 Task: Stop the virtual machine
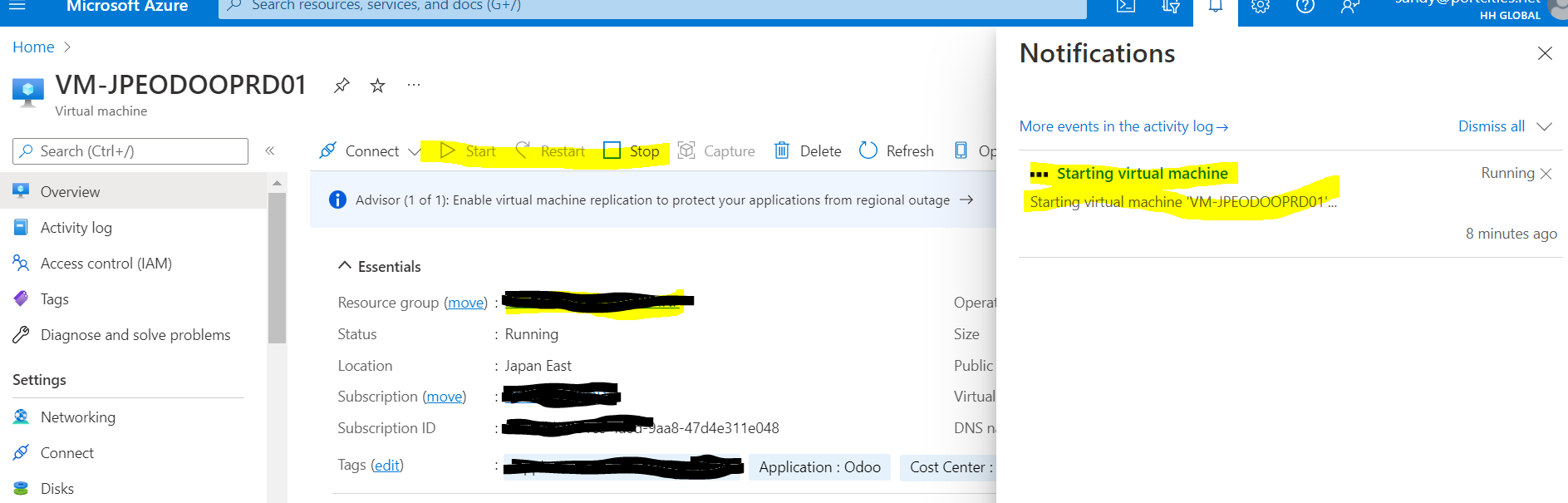(632, 150)
